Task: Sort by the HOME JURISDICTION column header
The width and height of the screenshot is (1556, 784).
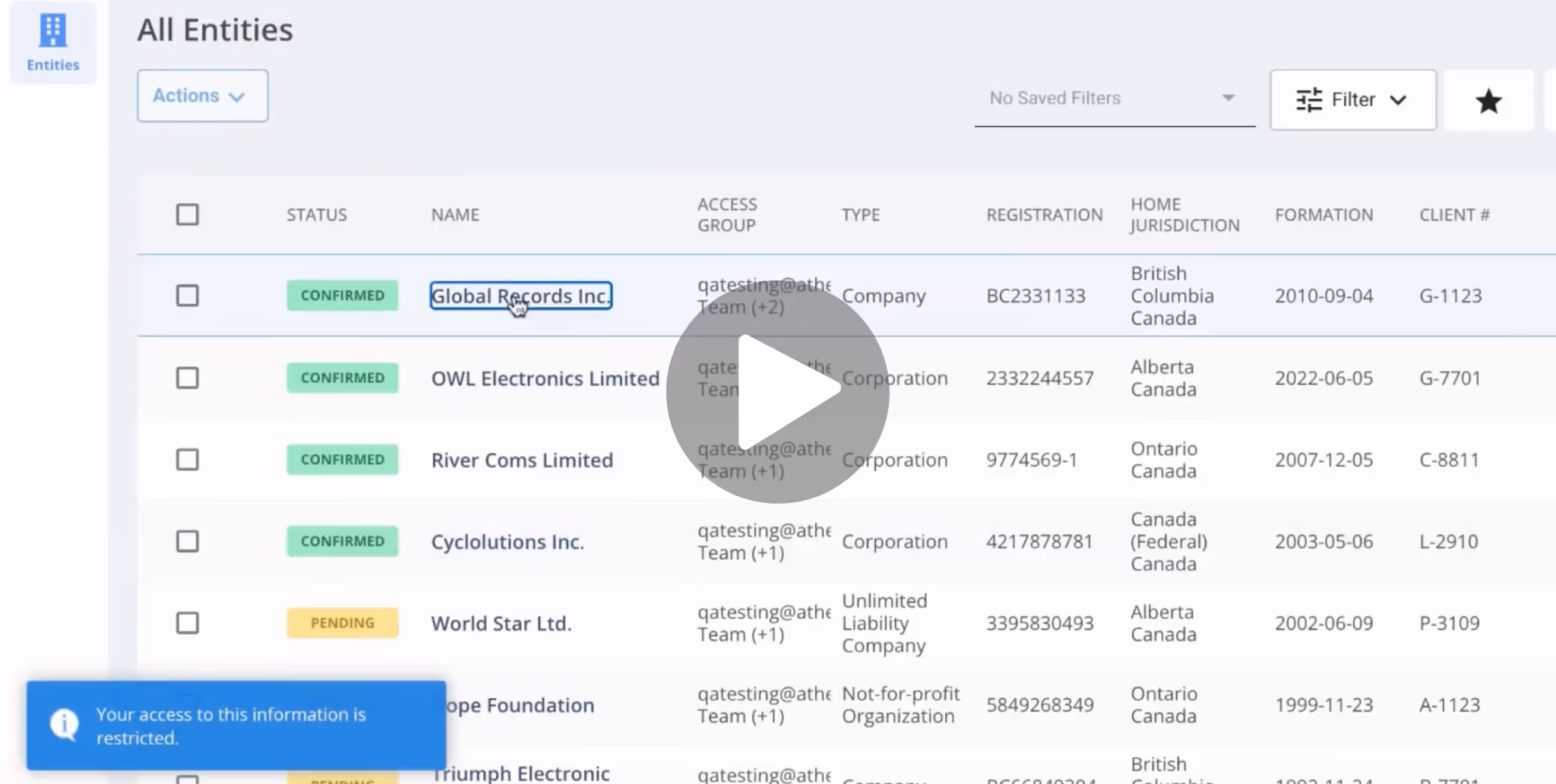Action: tap(1184, 215)
